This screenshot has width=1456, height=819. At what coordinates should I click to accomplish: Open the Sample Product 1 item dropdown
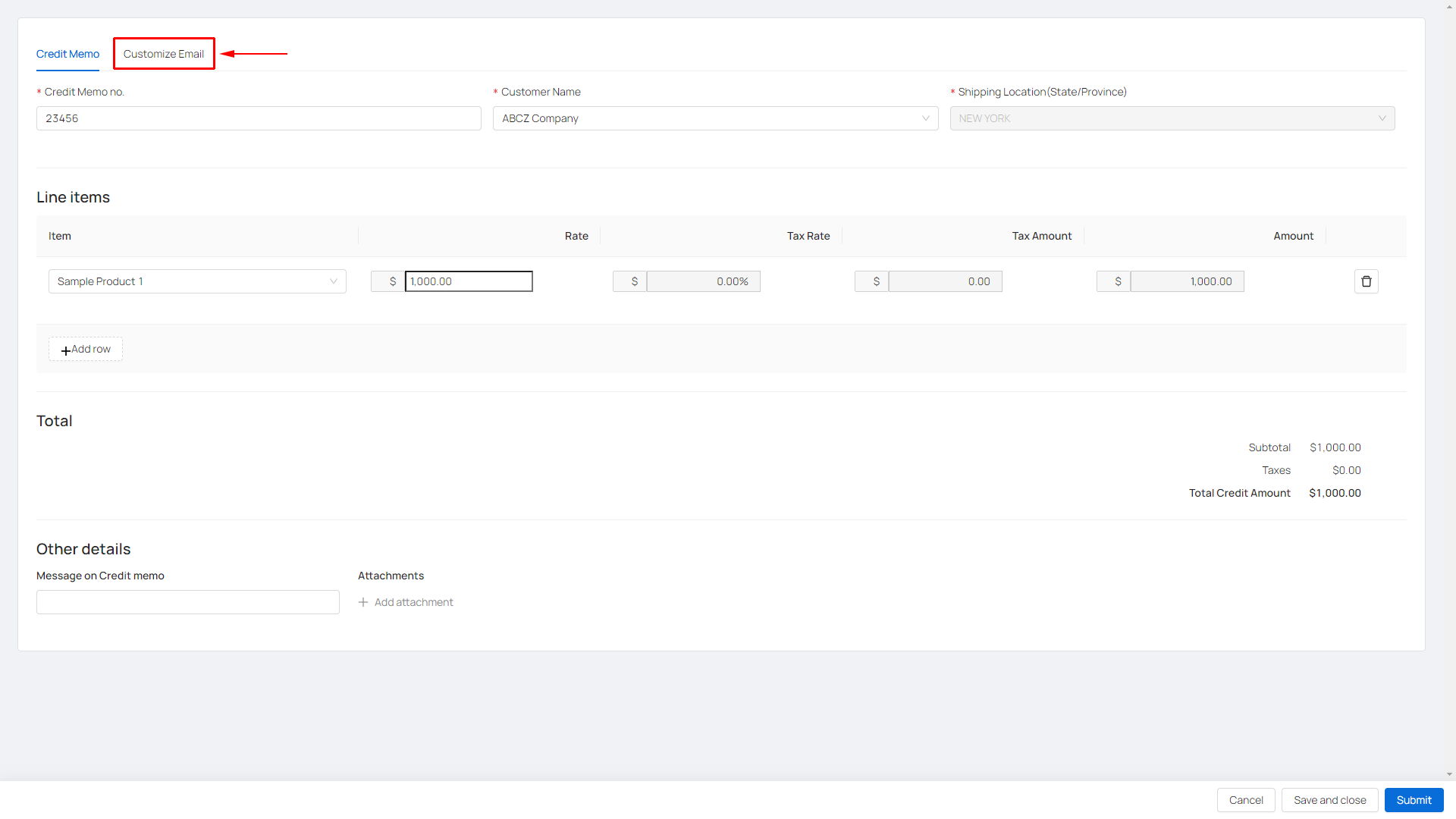(x=197, y=281)
